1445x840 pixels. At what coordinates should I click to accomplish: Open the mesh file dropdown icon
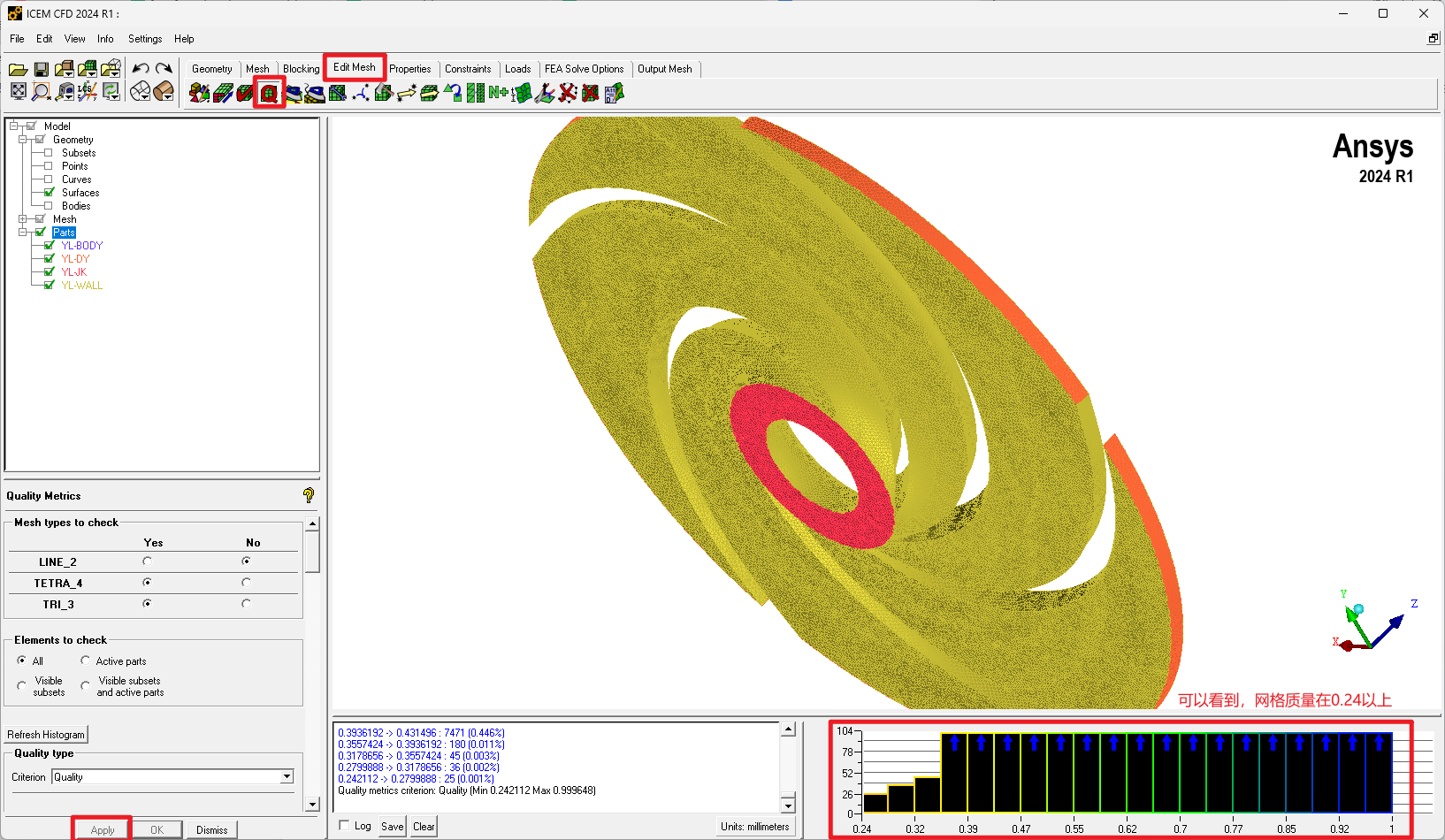(x=88, y=69)
